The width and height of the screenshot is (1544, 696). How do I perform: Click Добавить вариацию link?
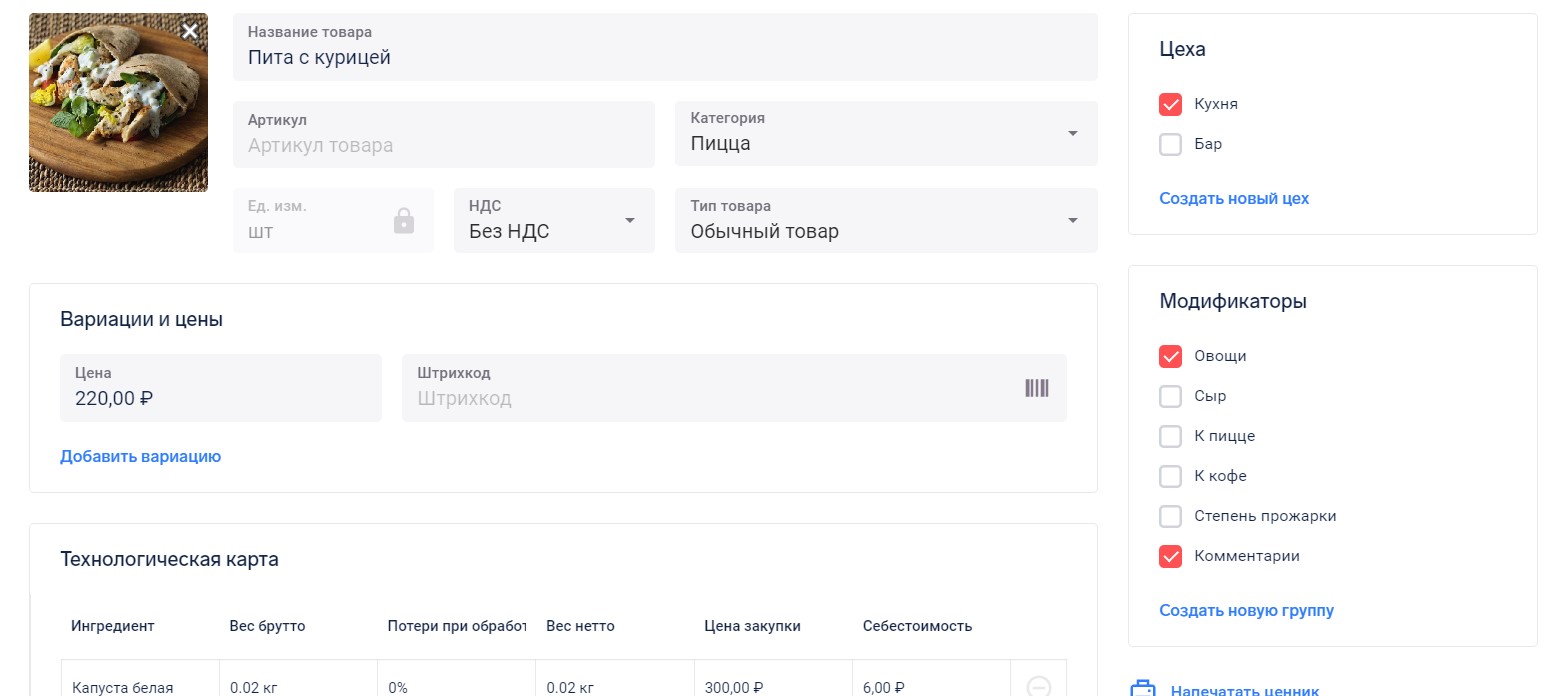pos(140,456)
